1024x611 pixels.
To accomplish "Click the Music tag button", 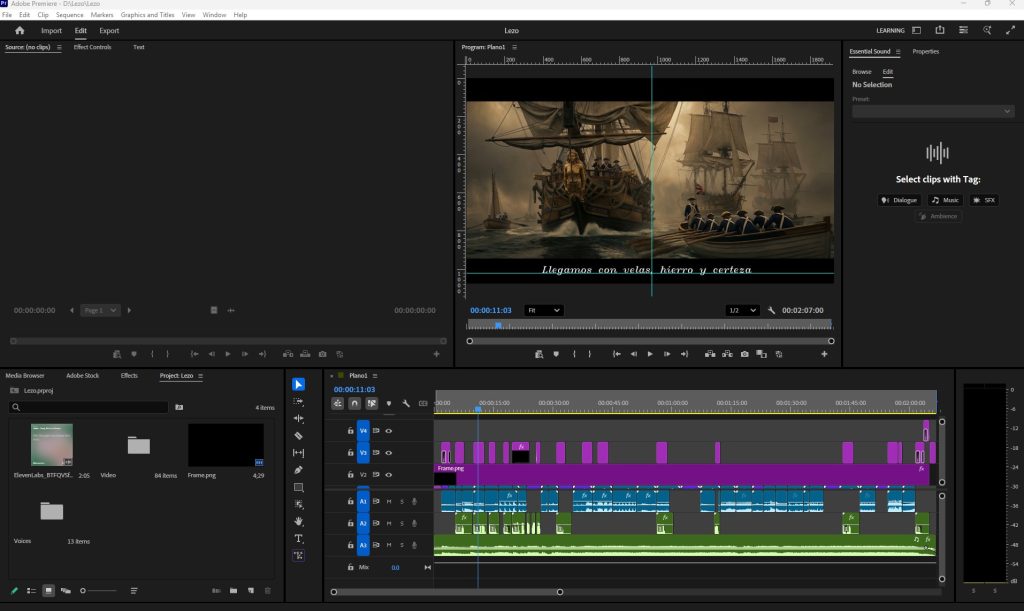I will [x=946, y=200].
